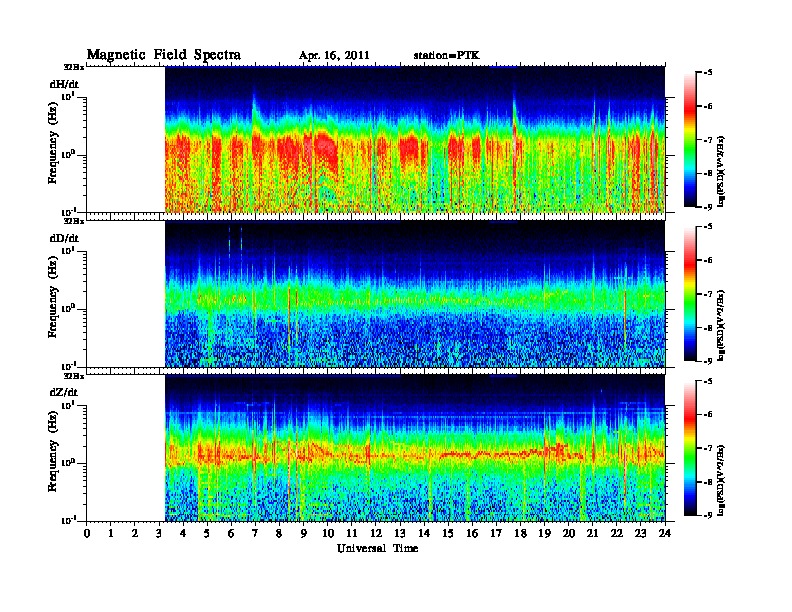
Task: Click the "Universal Time" axis title
Action: pos(377,548)
